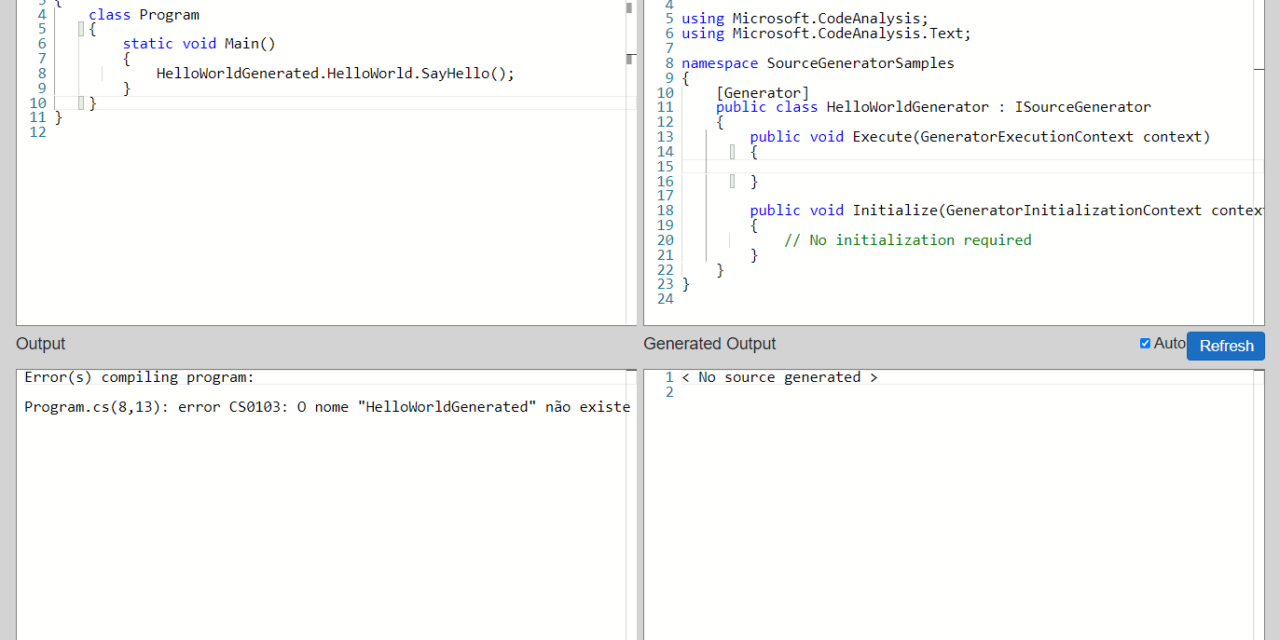Click the "Output" panel heading
The height and width of the screenshot is (640, 1280).
click(x=40, y=344)
